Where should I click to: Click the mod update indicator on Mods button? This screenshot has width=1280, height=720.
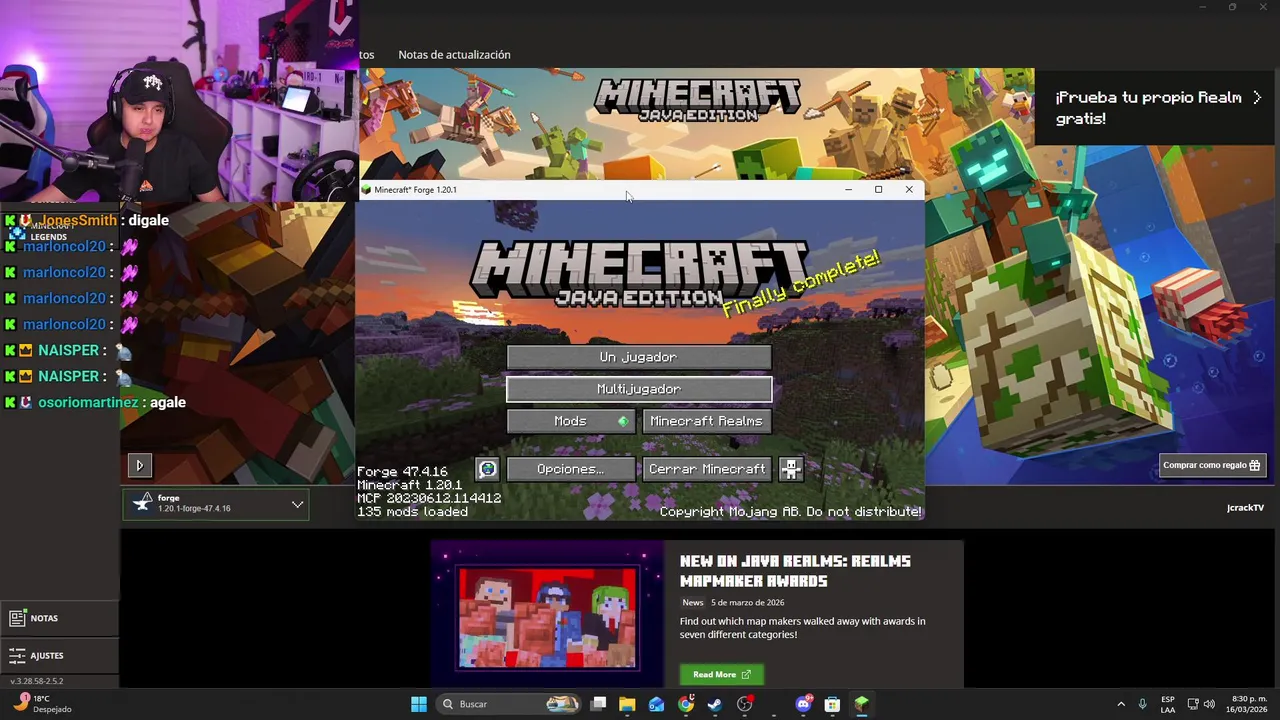point(623,421)
